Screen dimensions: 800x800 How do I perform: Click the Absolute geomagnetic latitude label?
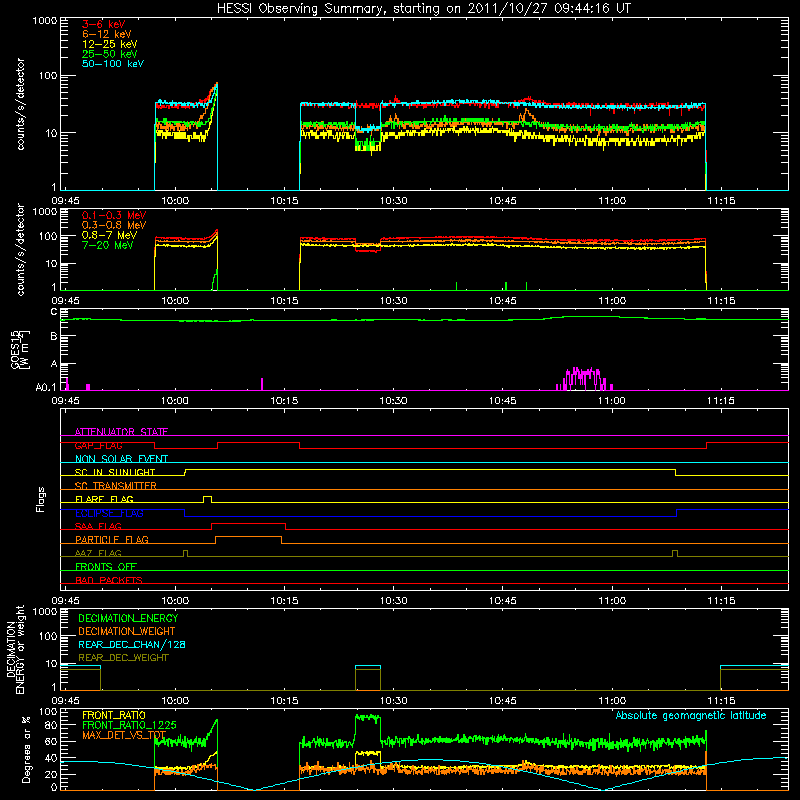tap(691, 715)
